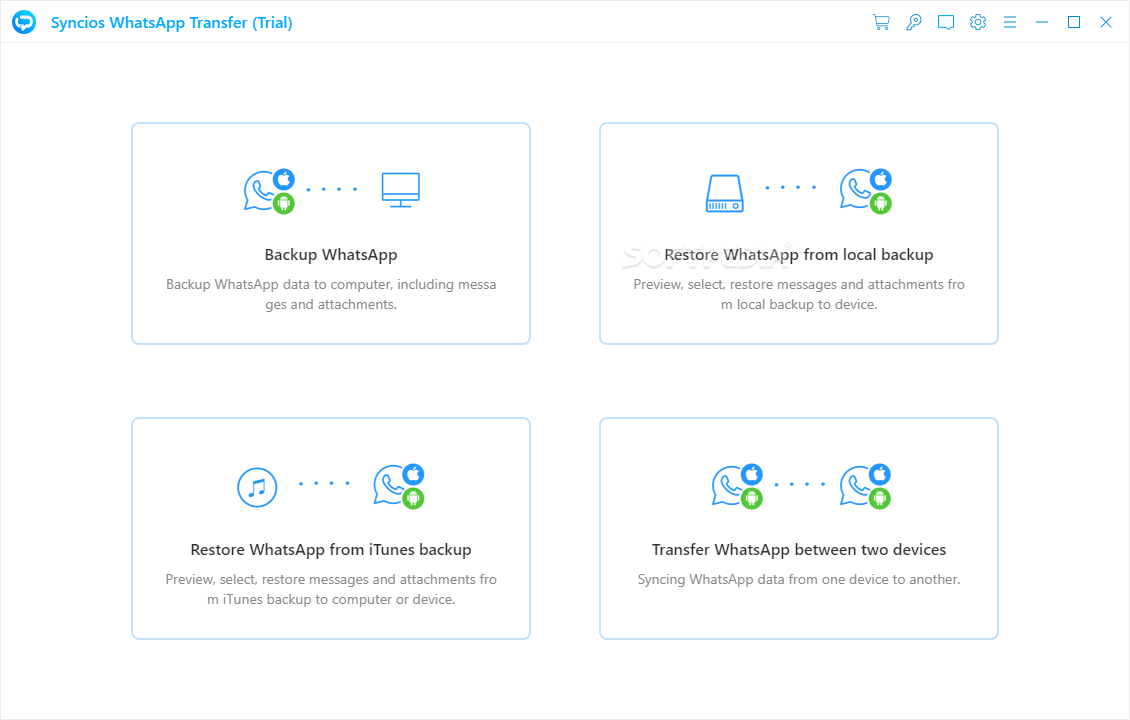Click the computer monitor icon in Backup WhatsApp card
Viewport: 1130px width, 720px height.
point(401,190)
